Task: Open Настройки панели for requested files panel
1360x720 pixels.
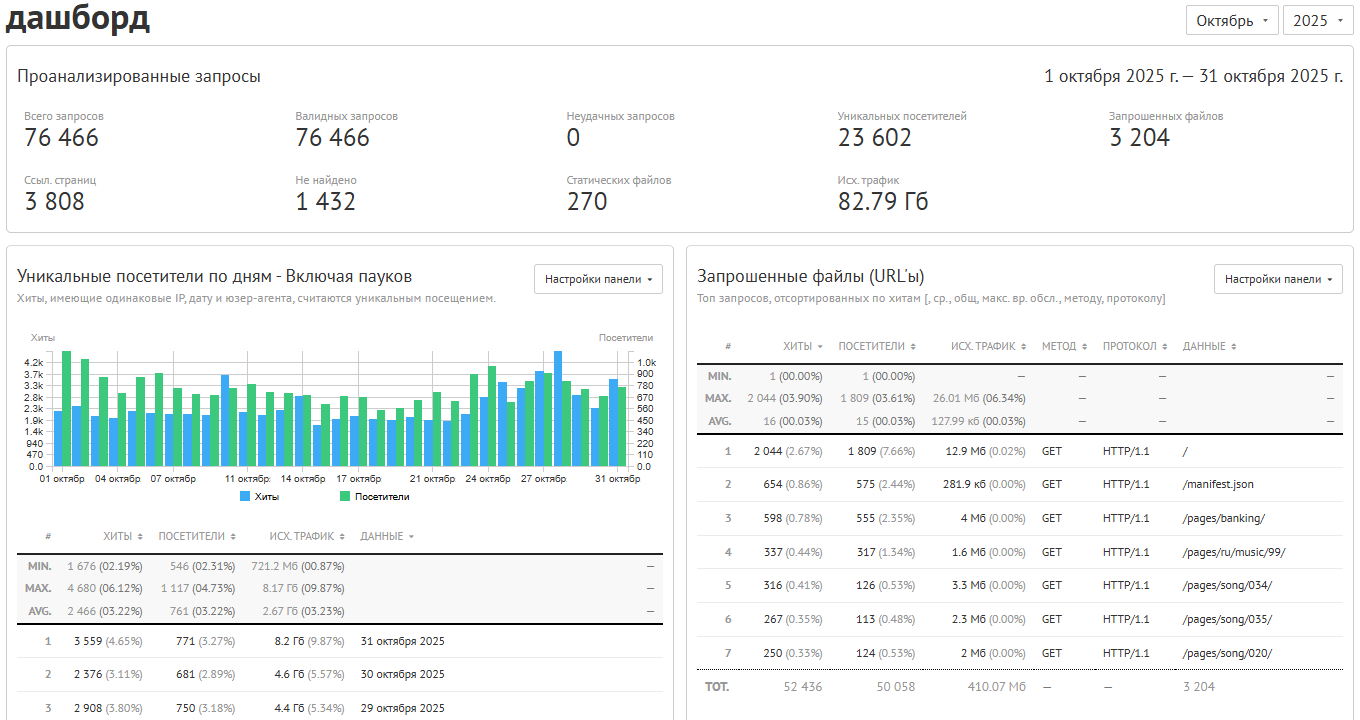Action: [x=1278, y=279]
